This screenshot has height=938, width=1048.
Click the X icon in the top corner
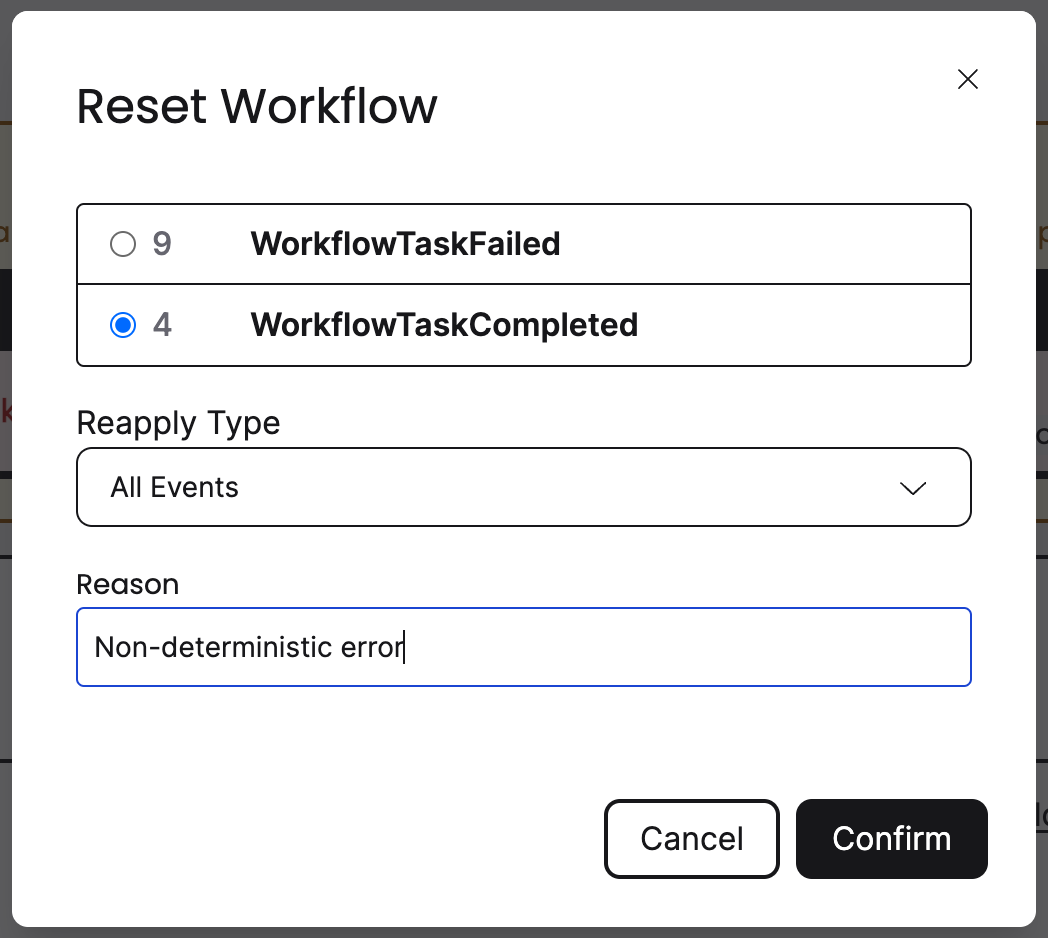(x=967, y=79)
